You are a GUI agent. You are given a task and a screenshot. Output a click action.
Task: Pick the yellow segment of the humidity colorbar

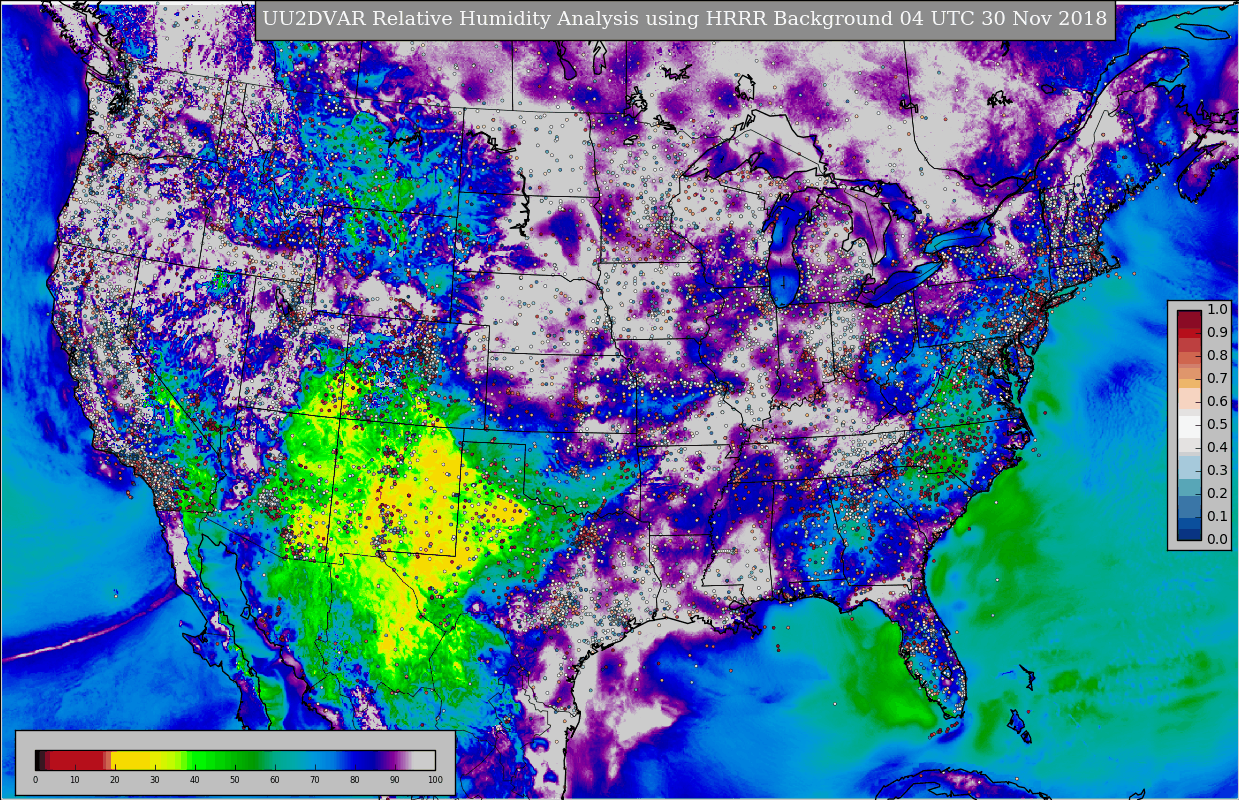click(x=131, y=760)
